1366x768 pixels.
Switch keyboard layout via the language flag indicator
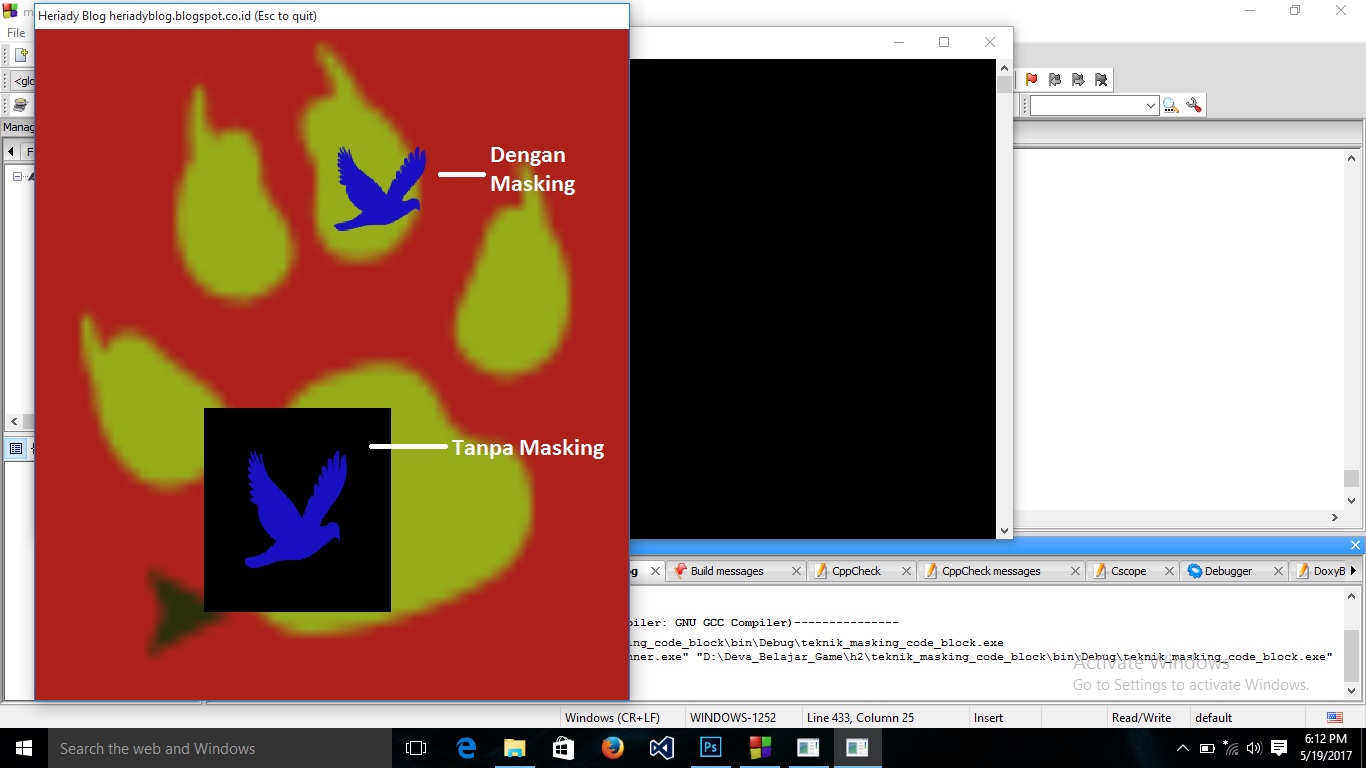pyautogui.click(x=1334, y=717)
